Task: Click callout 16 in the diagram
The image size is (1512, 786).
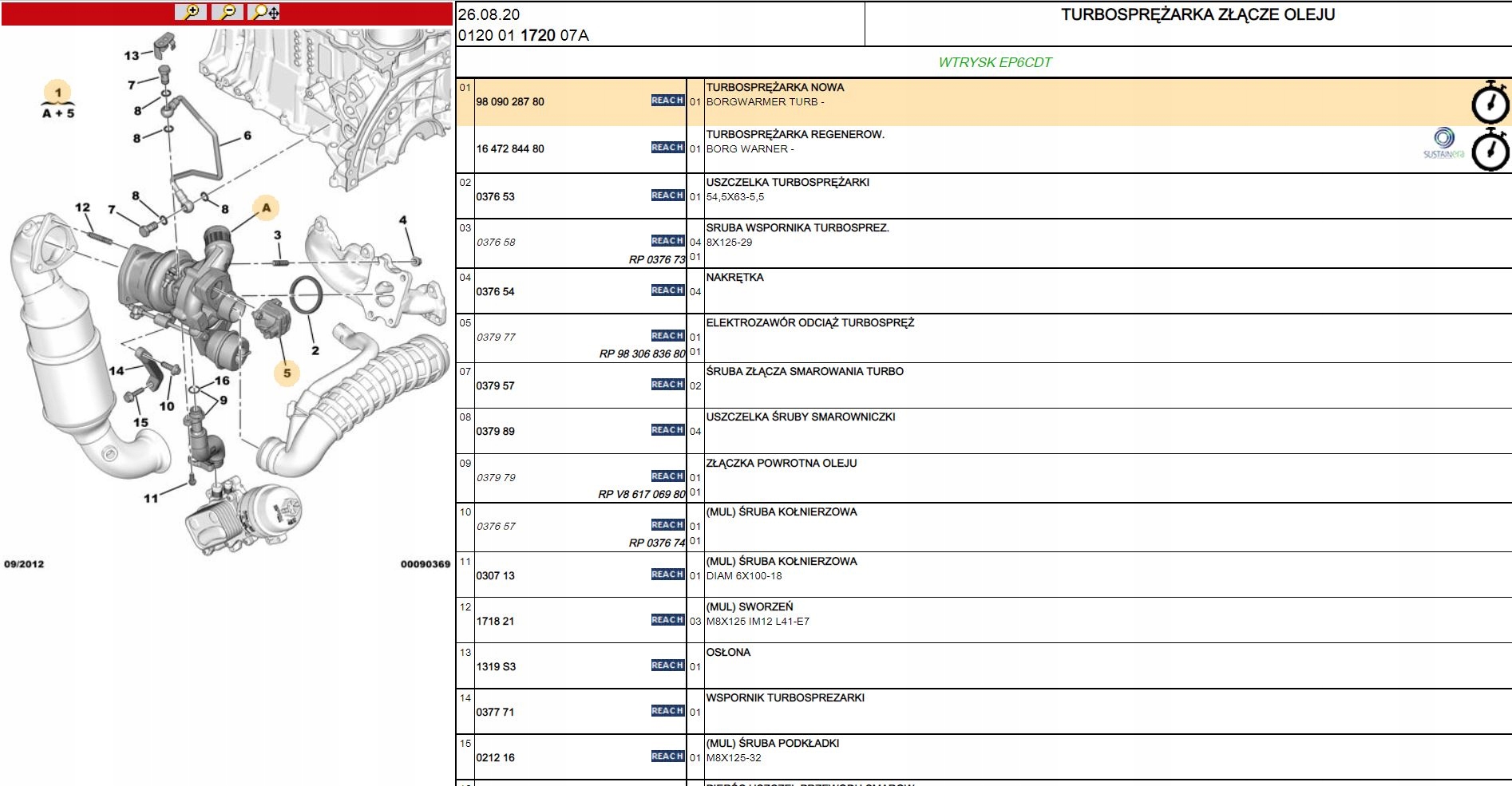Action: 222,381
